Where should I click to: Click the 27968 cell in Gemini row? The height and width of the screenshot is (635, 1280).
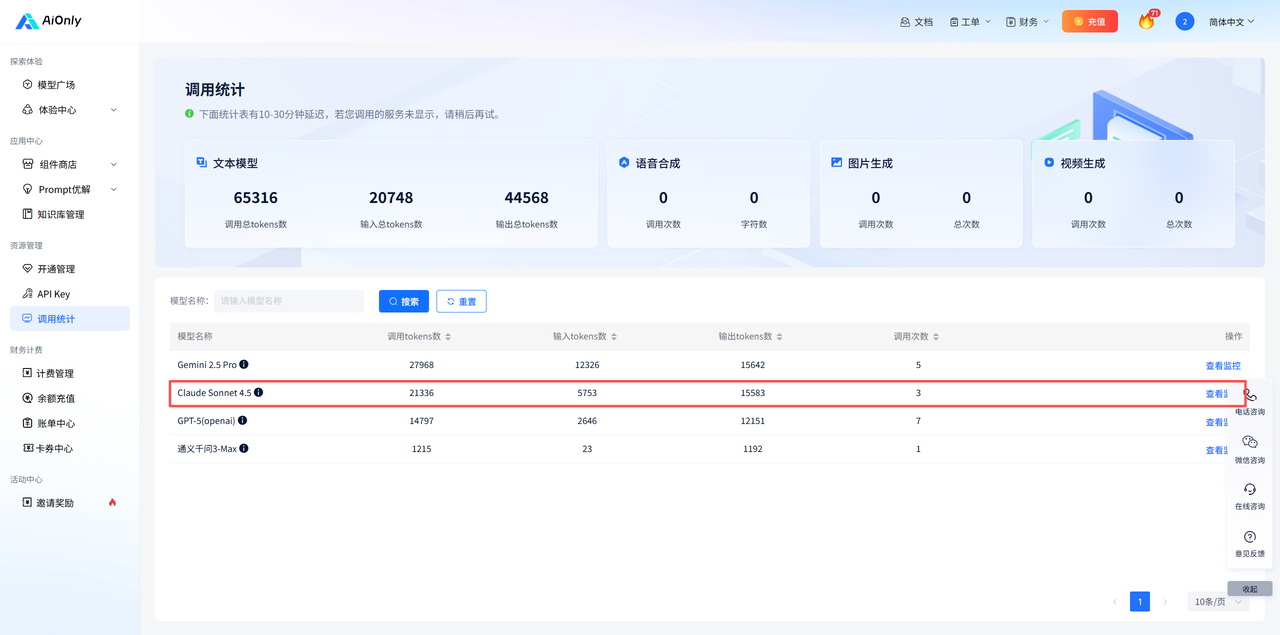[x=422, y=365]
